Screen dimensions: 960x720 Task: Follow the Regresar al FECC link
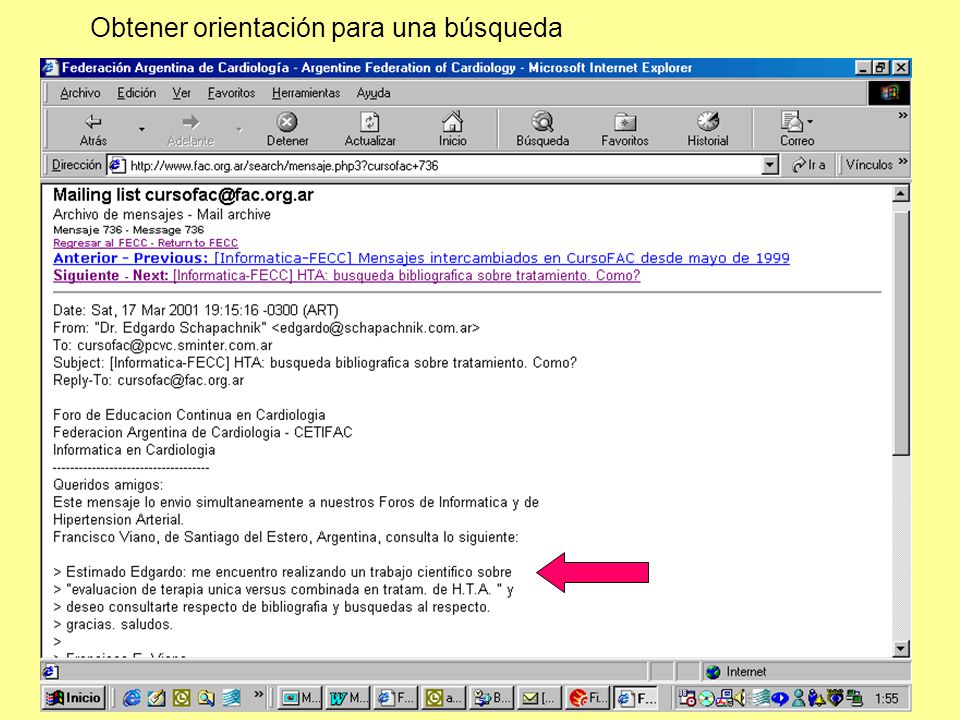[x=145, y=243]
